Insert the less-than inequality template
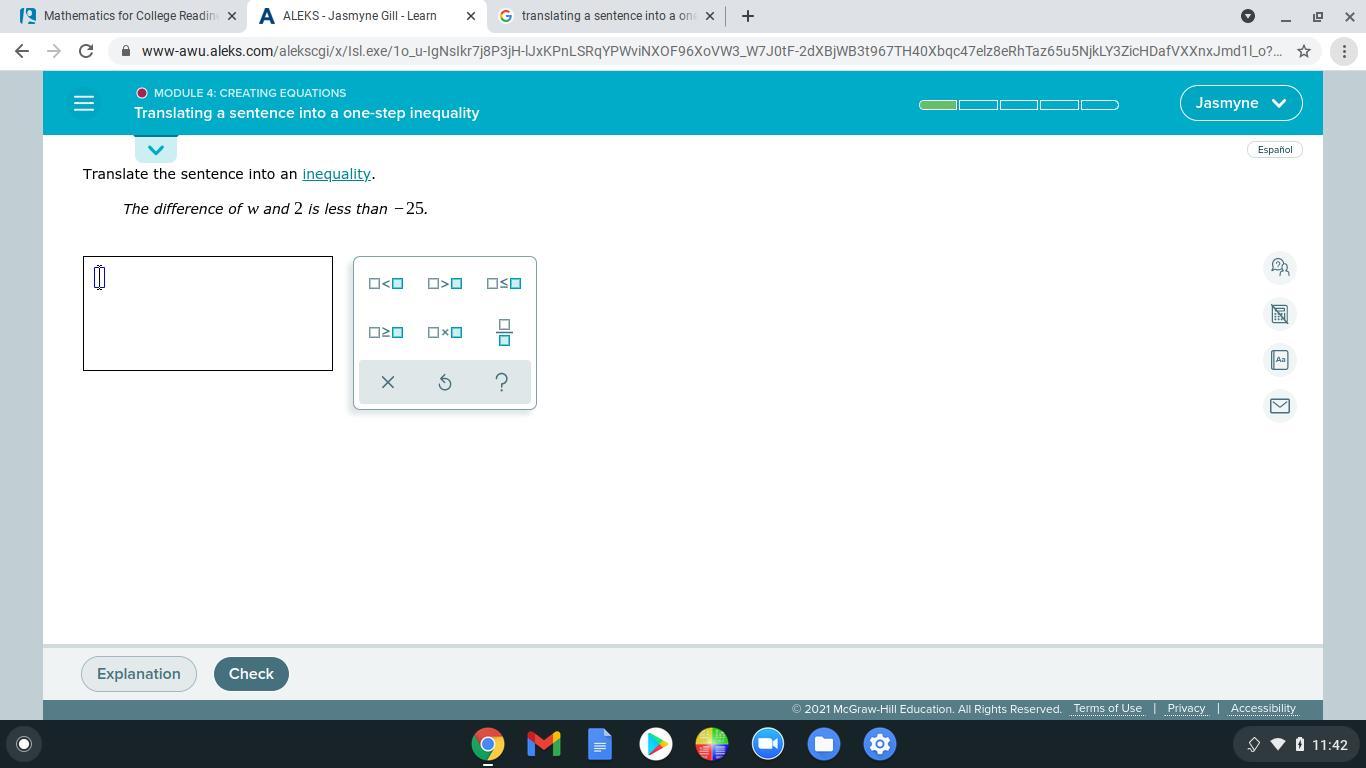The height and width of the screenshot is (768, 1366). click(x=386, y=284)
